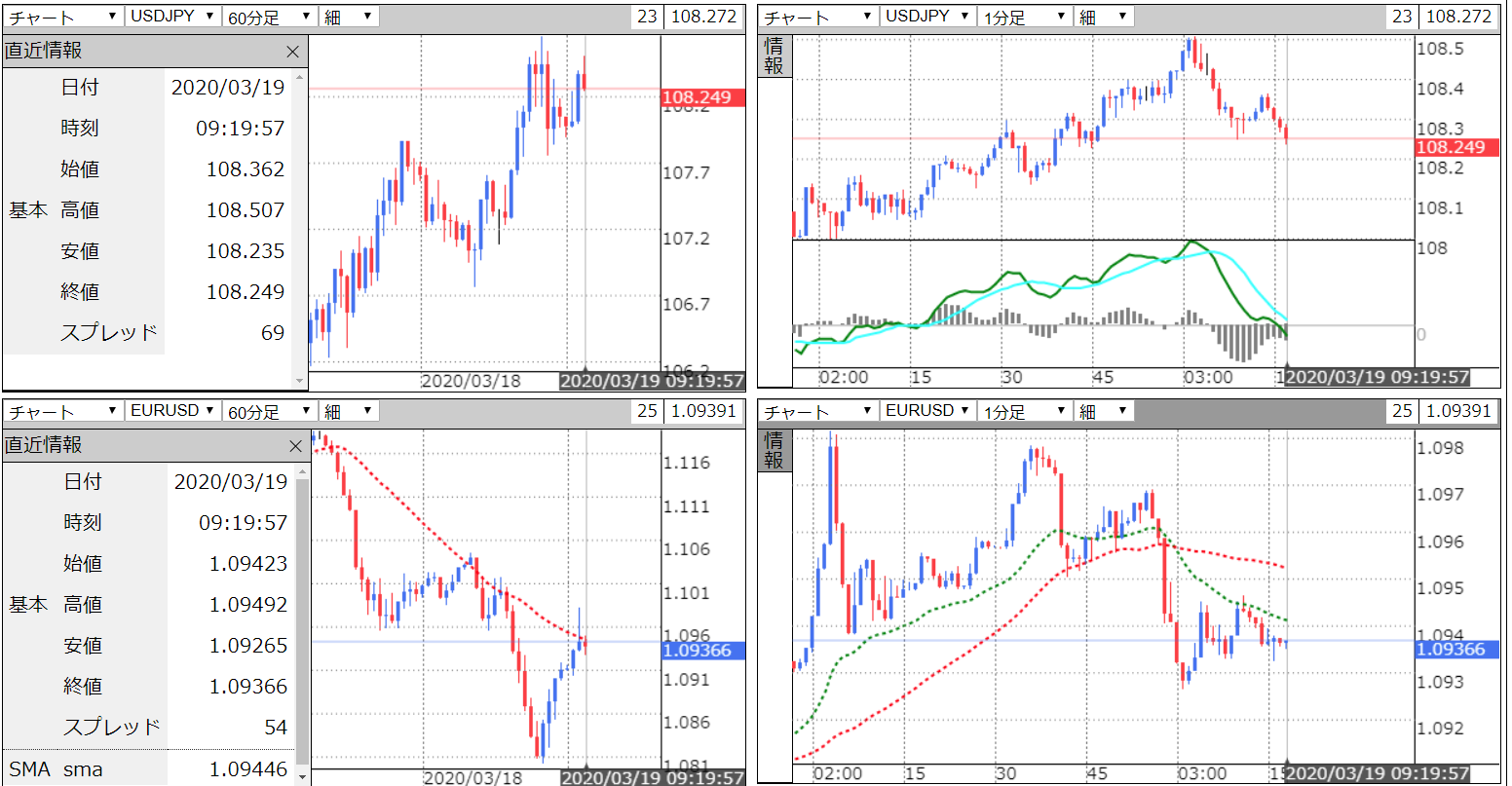Open the 細 line-width dropdown on the USDJPY 1分足 chart
The width and height of the screenshot is (1512, 786).
tap(1104, 17)
